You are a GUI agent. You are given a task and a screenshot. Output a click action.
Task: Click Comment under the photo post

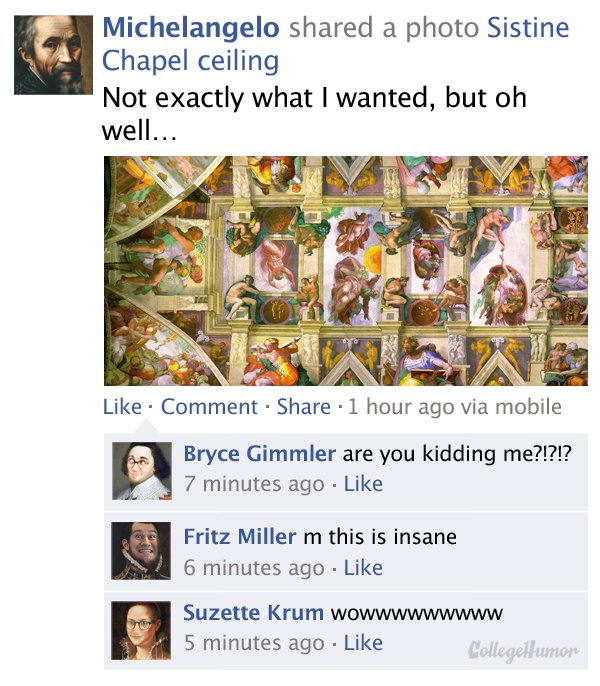209,407
